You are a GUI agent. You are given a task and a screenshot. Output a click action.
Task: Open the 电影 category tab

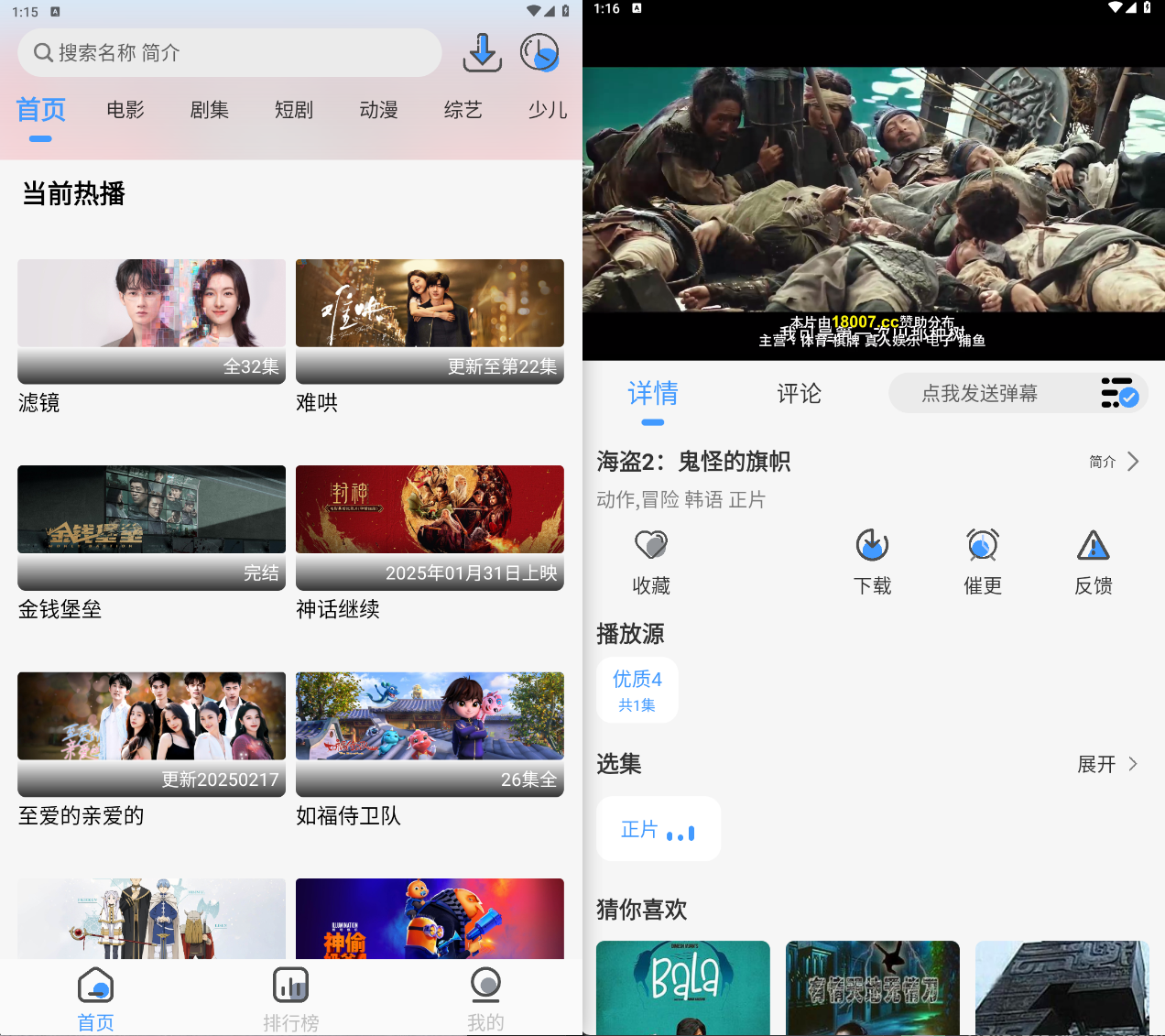click(125, 110)
